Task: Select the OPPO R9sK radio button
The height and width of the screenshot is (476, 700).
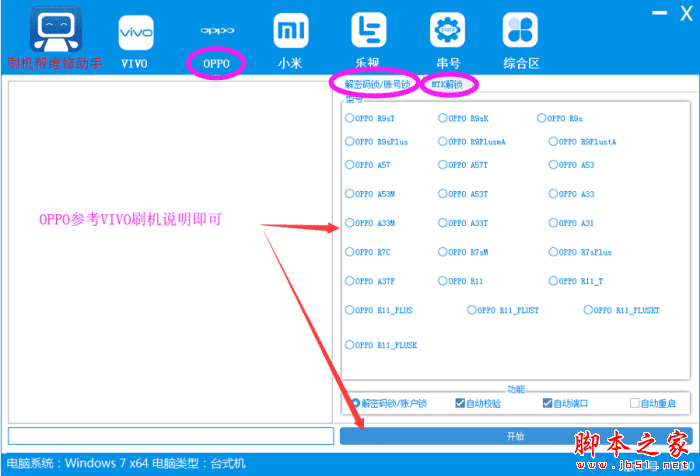Action: tap(442, 118)
